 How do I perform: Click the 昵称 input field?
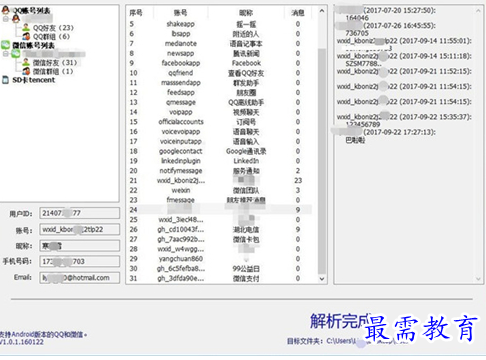(x=79, y=246)
